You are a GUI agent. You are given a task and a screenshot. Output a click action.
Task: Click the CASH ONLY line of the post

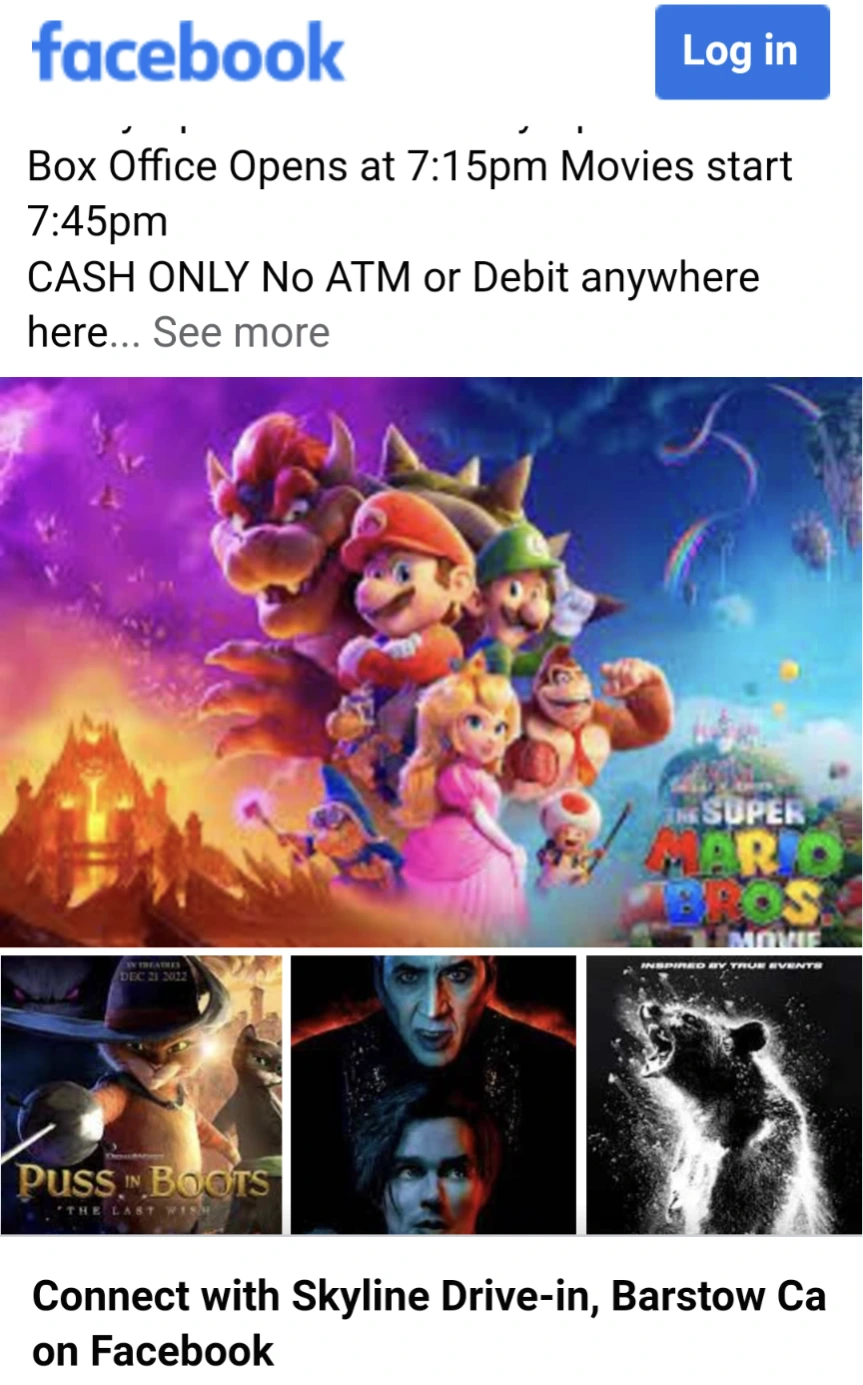[393, 277]
